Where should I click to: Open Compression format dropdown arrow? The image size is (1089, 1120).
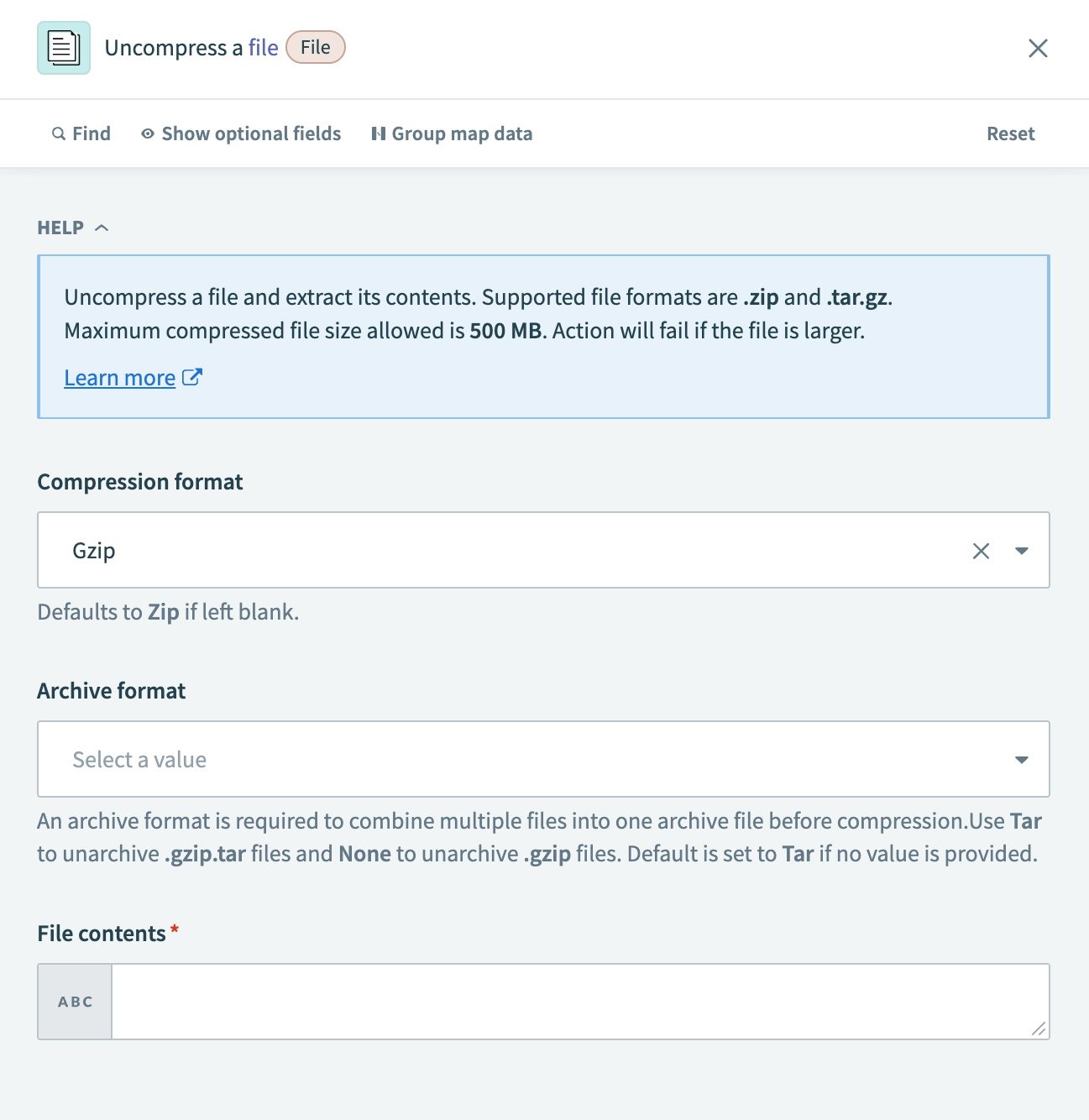click(1022, 551)
